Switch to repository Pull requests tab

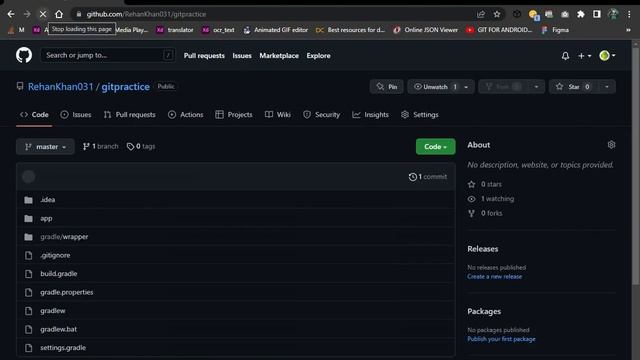tap(130, 115)
